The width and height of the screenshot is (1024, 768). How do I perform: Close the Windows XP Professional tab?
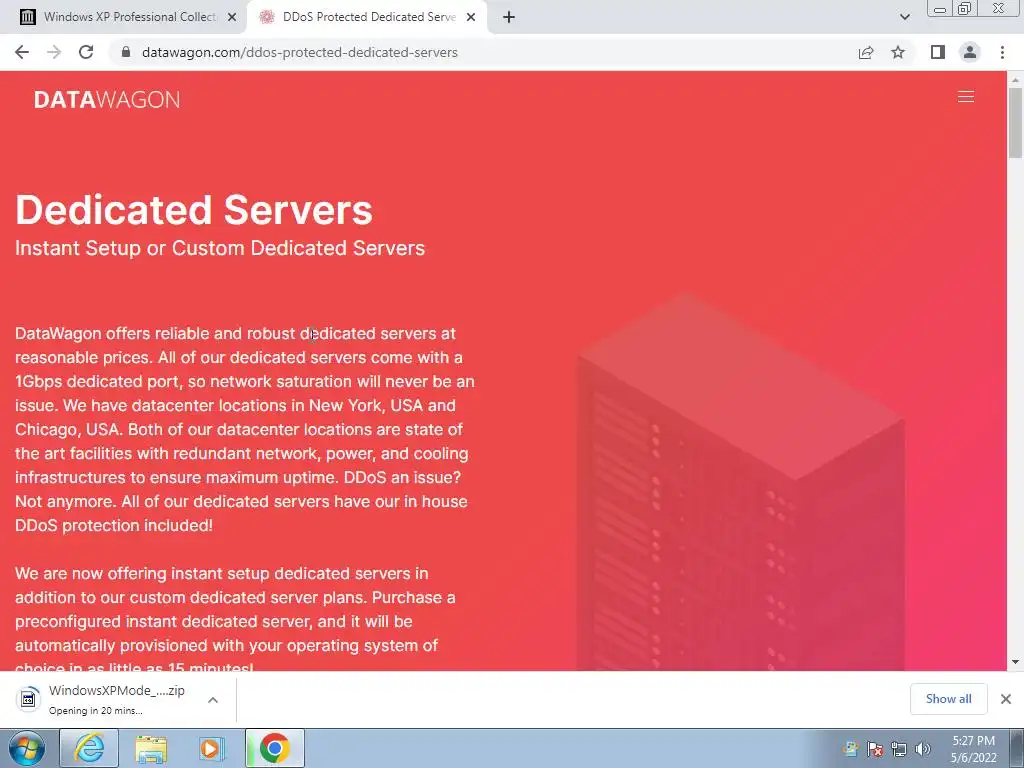pos(231,17)
